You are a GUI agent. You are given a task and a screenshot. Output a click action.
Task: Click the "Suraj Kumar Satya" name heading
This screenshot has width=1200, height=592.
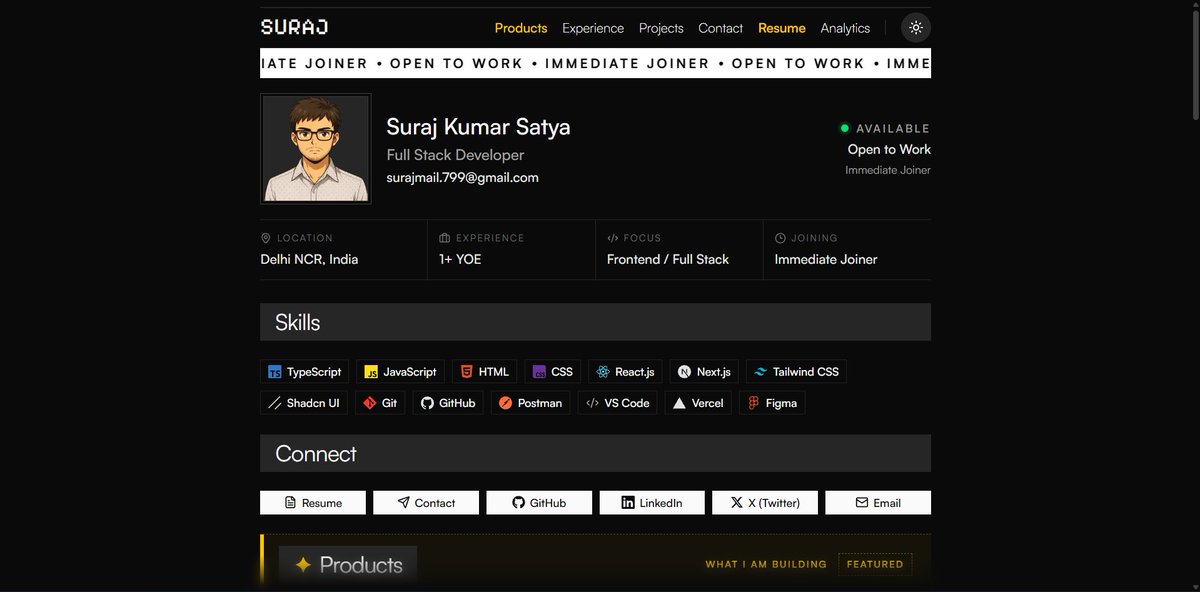tap(478, 127)
